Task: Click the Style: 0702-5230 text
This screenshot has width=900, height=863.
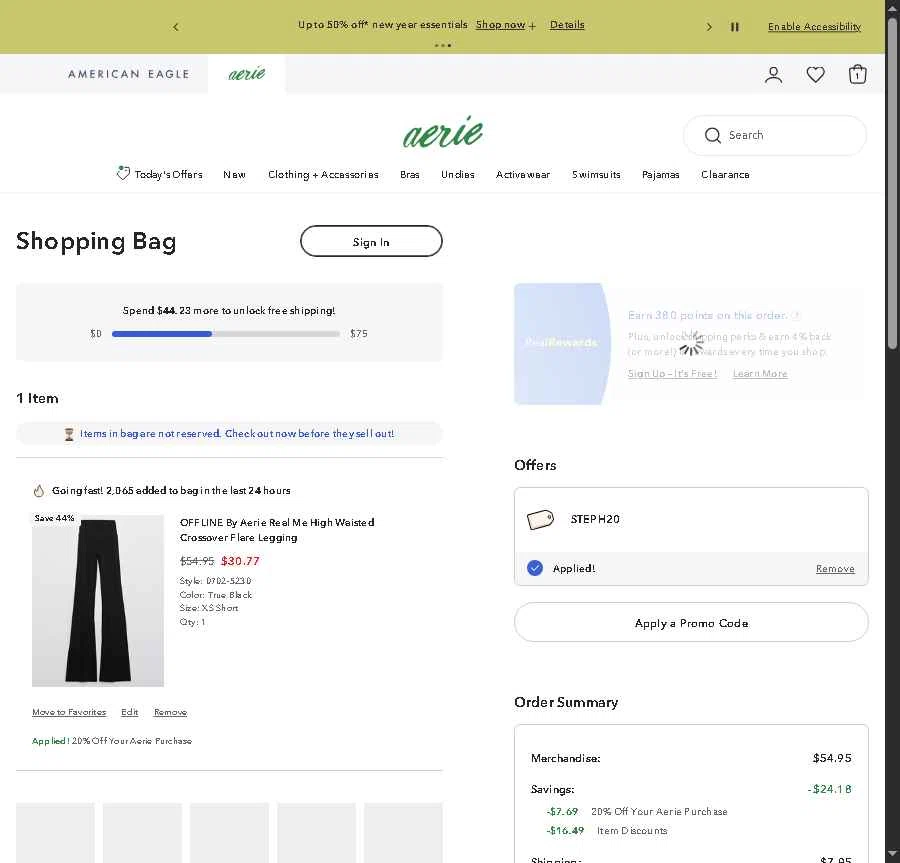Action: coord(215,581)
